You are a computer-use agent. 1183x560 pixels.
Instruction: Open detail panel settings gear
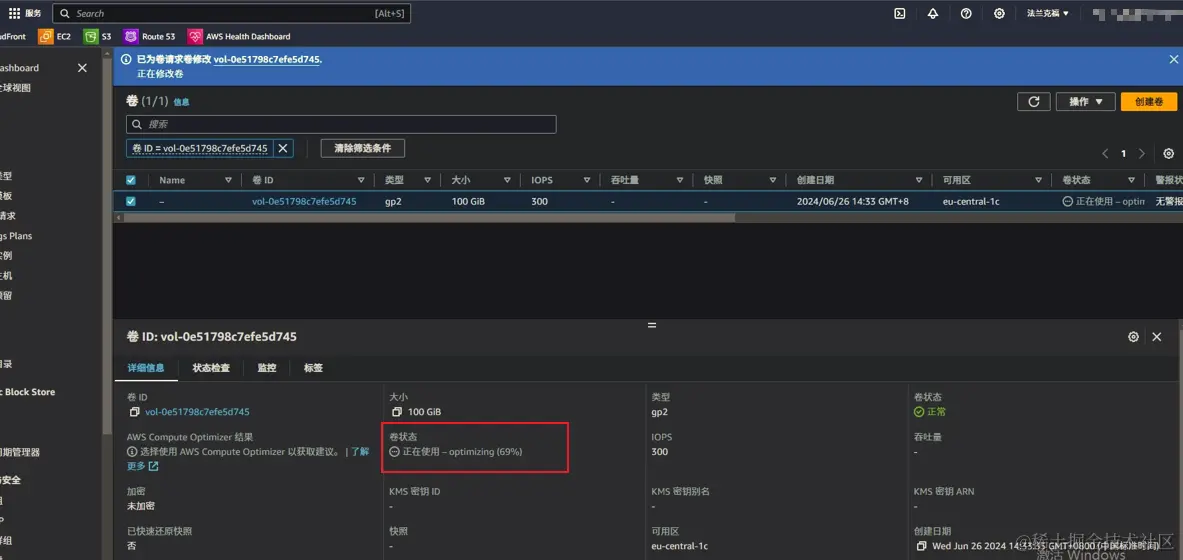pyautogui.click(x=1133, y=337)
